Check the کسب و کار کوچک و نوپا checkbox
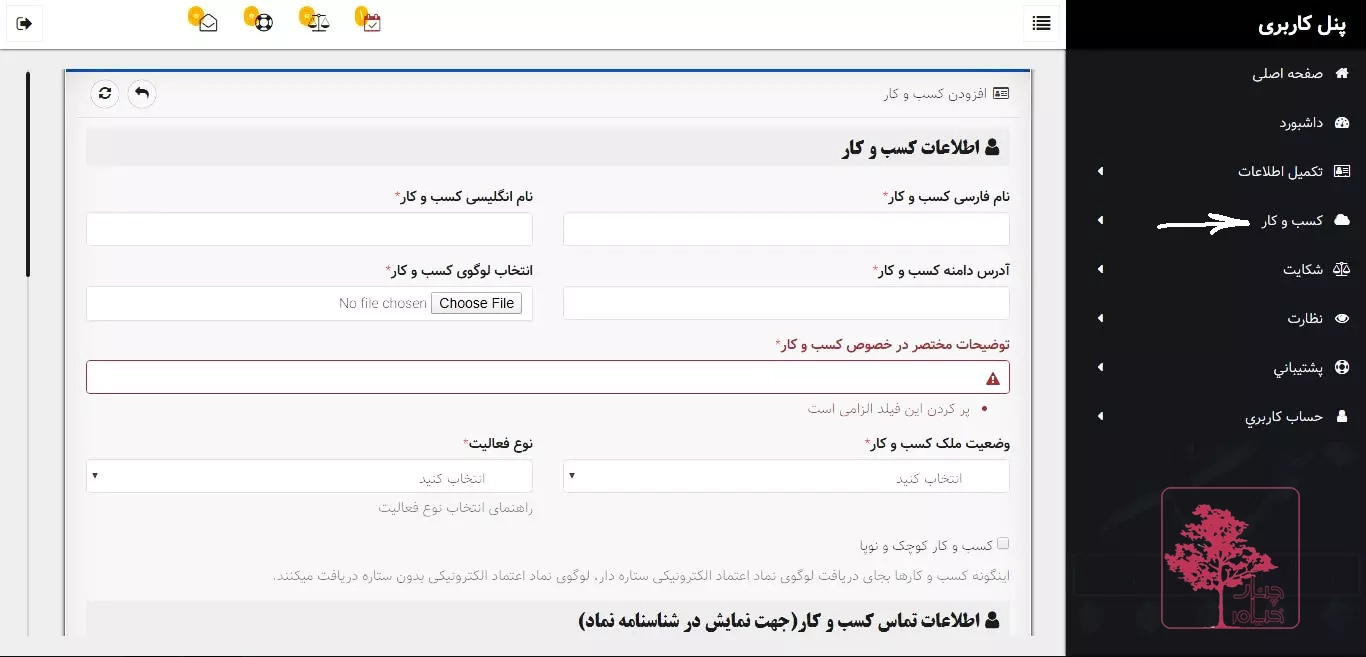This screenshot has width=1366, height=657. point(1003,544)
